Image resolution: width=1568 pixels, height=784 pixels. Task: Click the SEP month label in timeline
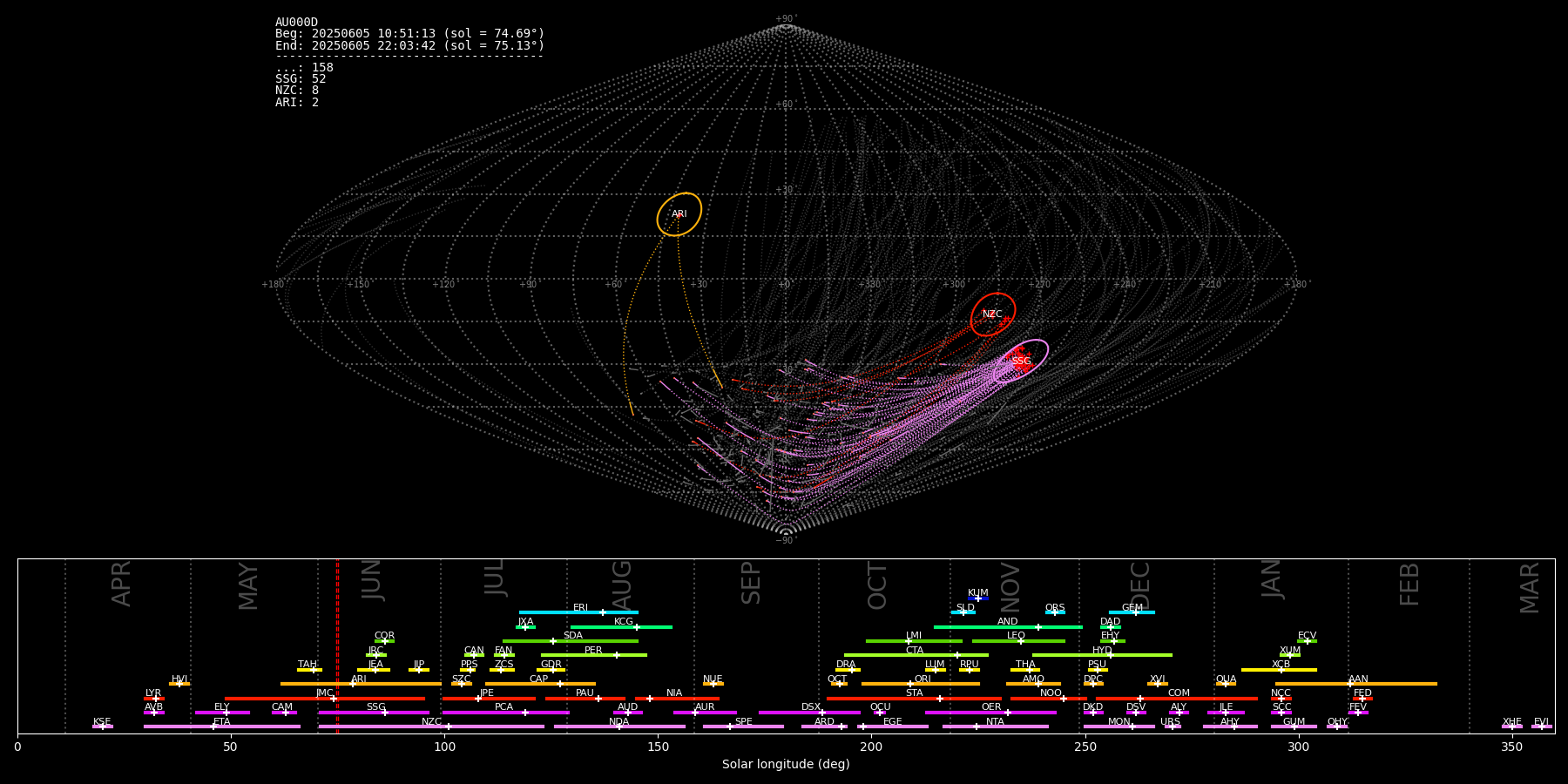click(751, 583)
